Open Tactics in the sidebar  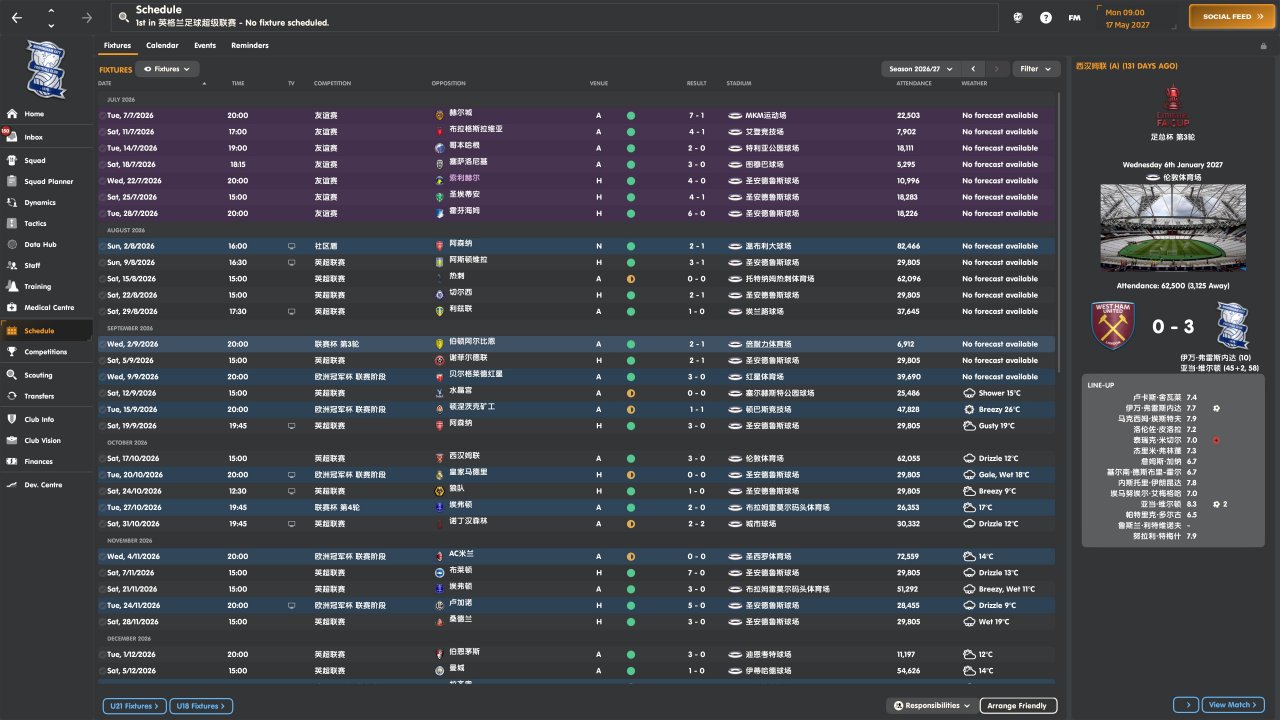point(35,223)
